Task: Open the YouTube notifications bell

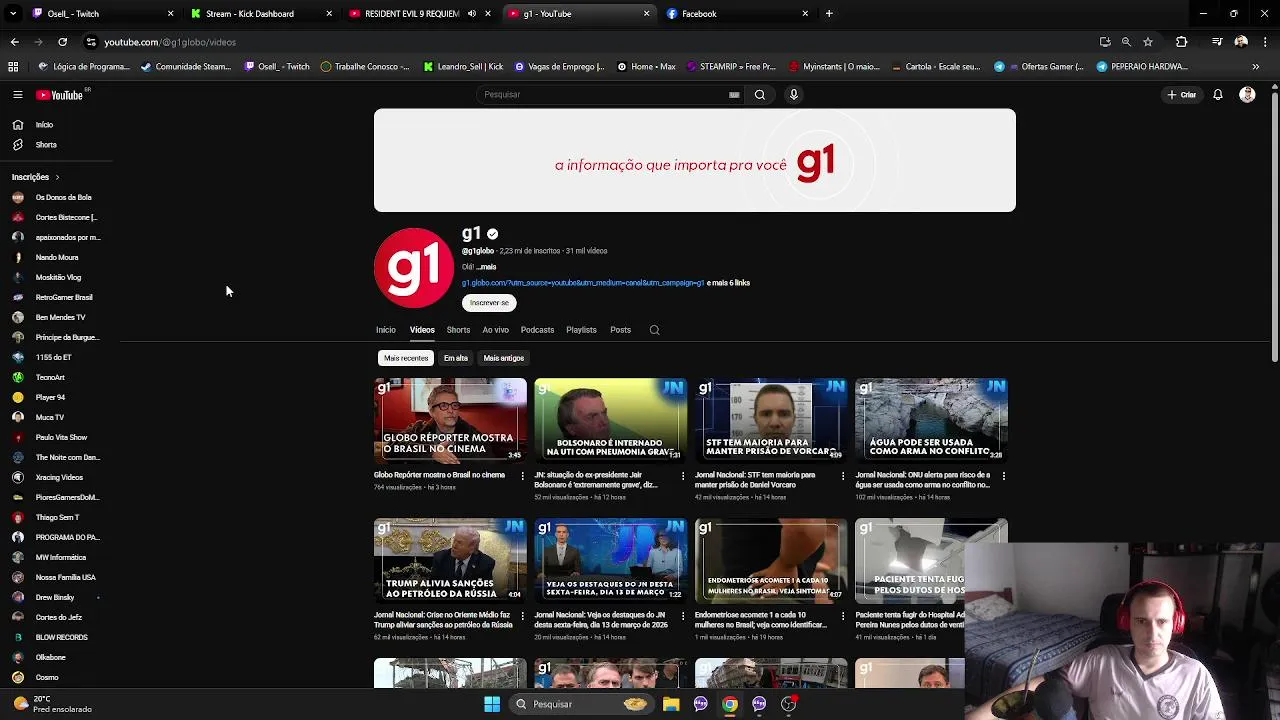Action: [1218, 95]
